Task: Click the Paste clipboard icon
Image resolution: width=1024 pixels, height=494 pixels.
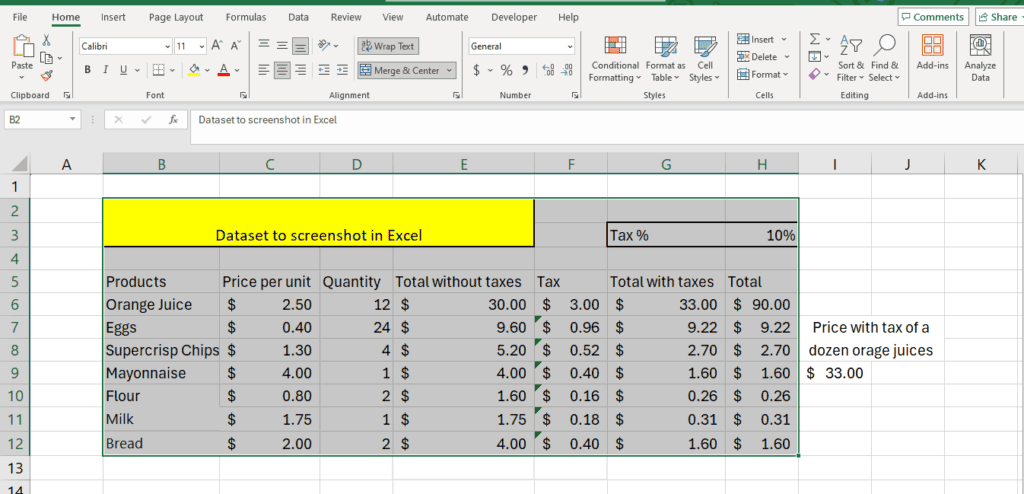Action: pos(22,47)
